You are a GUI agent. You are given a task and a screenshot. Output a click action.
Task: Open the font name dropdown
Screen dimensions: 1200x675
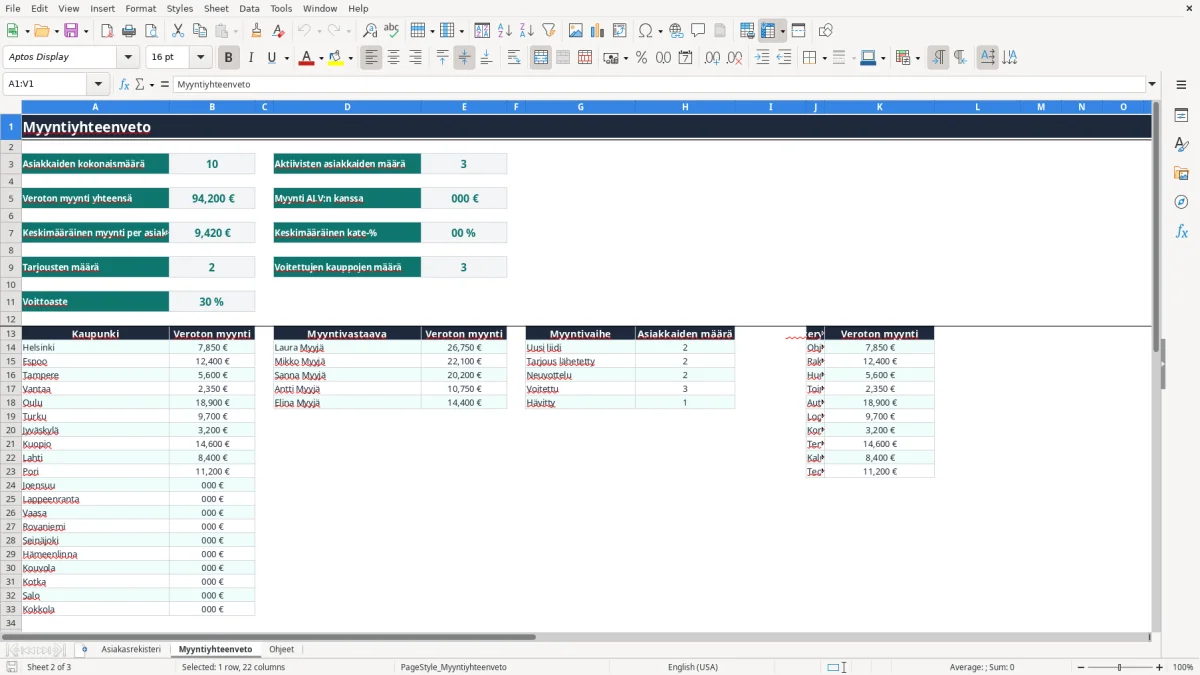click(128, 57)
